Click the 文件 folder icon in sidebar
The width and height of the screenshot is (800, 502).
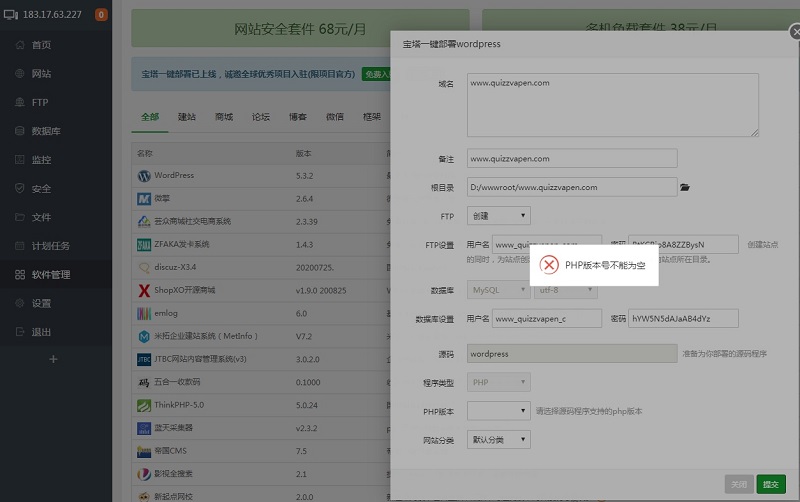pyautogui.click(x=20, y=217)
